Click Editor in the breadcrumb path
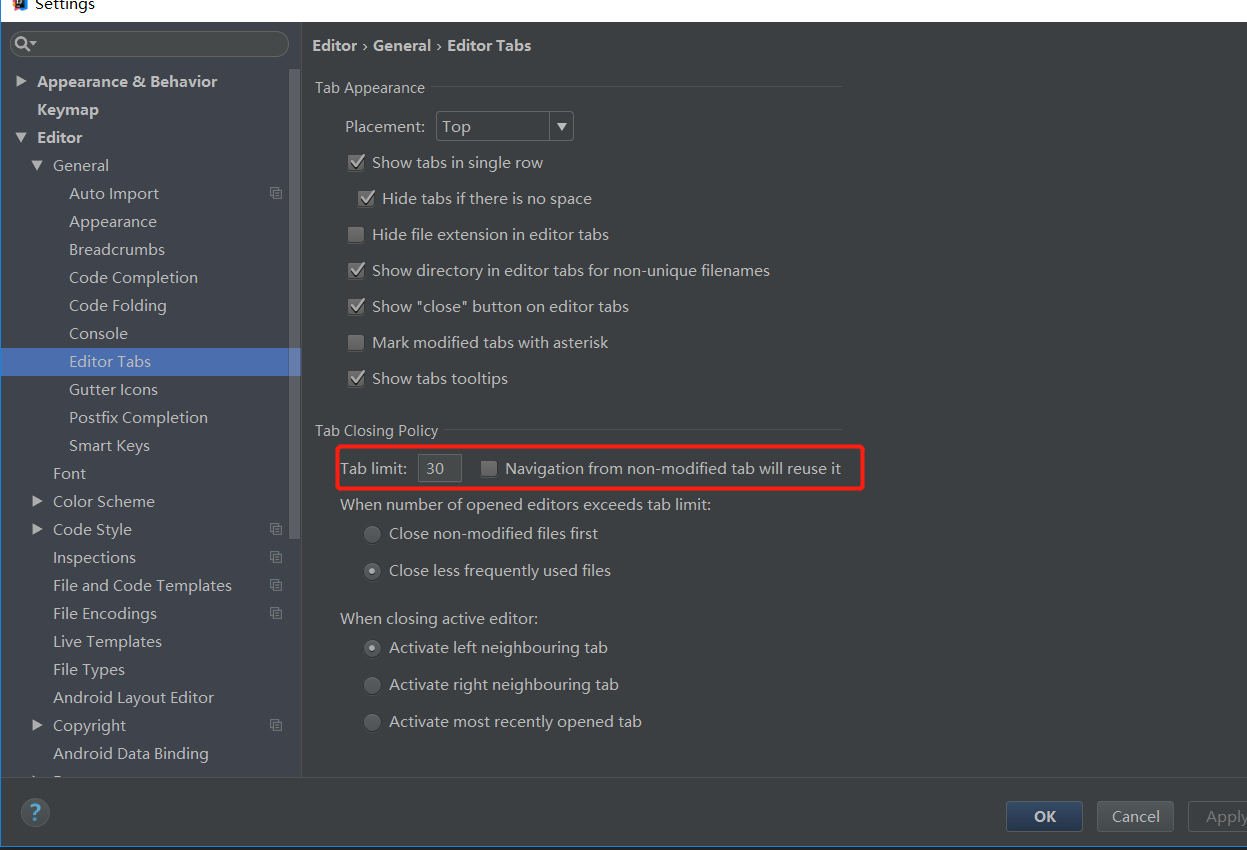Screen dimensions: 1247x850 click(x=334, y=45)
